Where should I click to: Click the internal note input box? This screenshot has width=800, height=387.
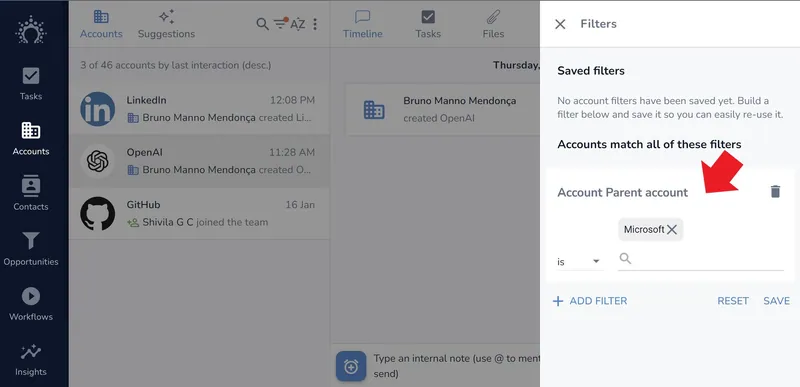[456, 366]
